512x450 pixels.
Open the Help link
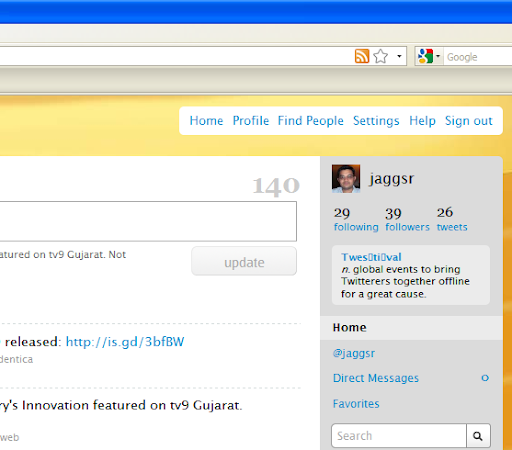pyautogui.click(x=422, y=121)
